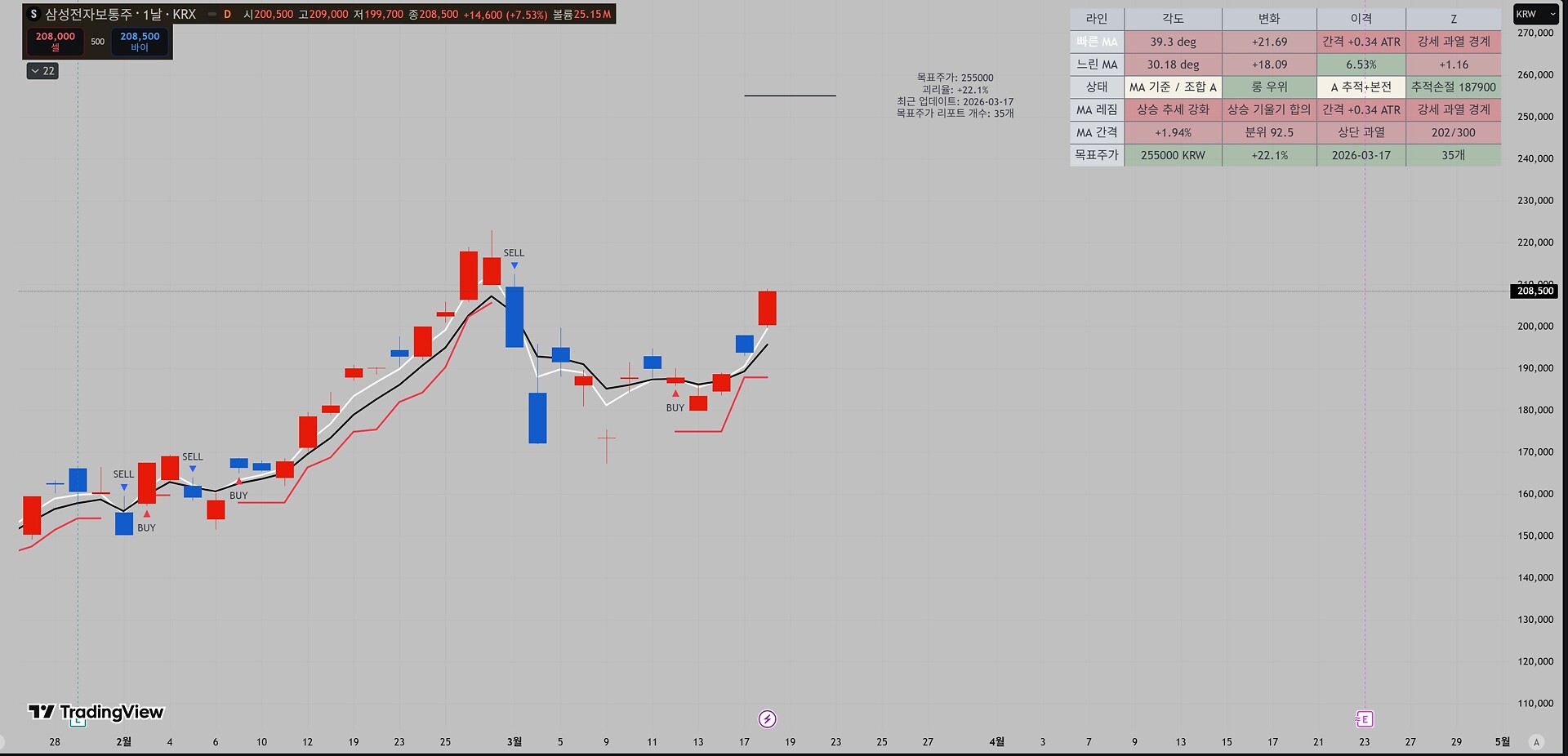Click the +1.16 Z value cell
The height and width of the screenshot is (756, 1568).
1454,64
